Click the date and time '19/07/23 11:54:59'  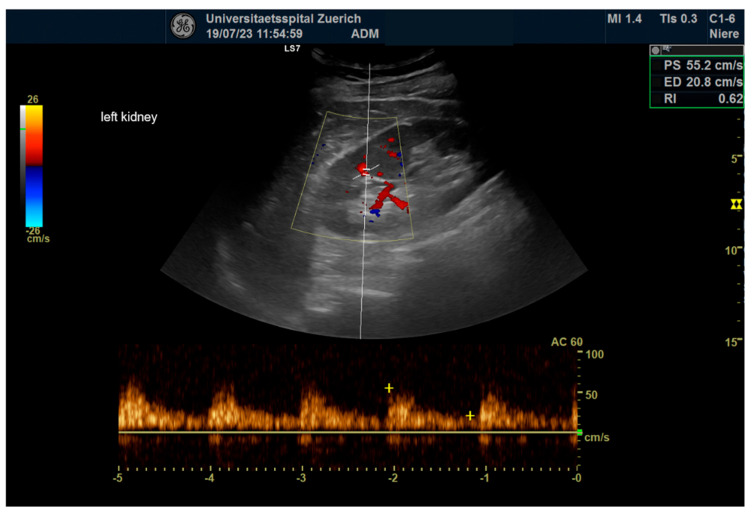coord(254,34)
